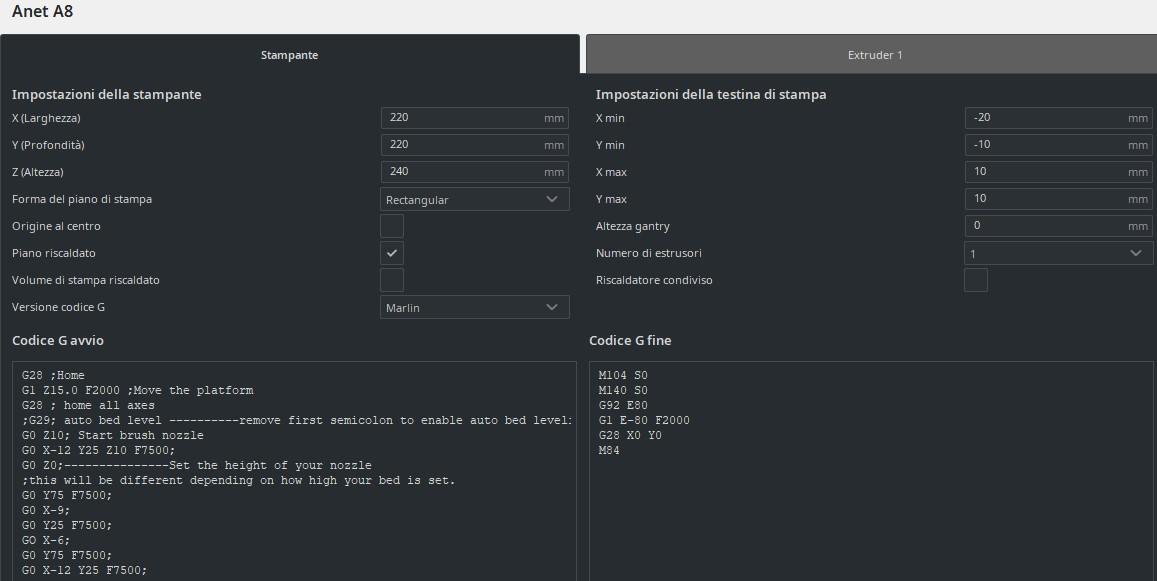Edit the Z (Altezza) height field

click(x=474, y=172)
